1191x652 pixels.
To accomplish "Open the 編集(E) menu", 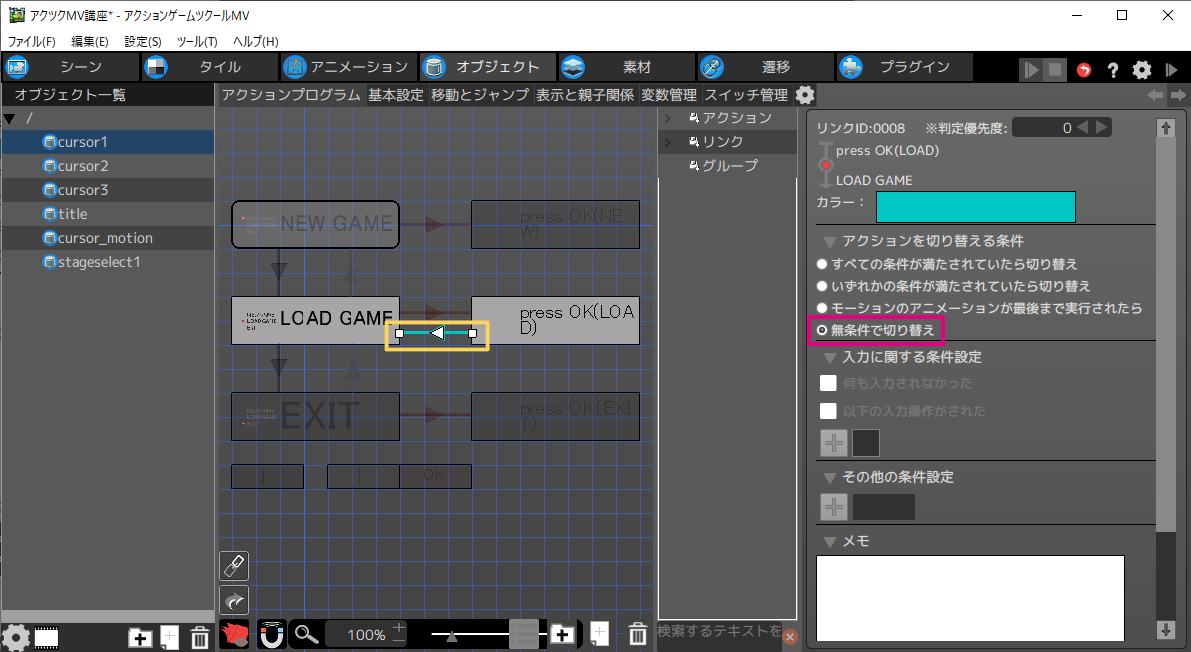I will [x=90, y=42].
